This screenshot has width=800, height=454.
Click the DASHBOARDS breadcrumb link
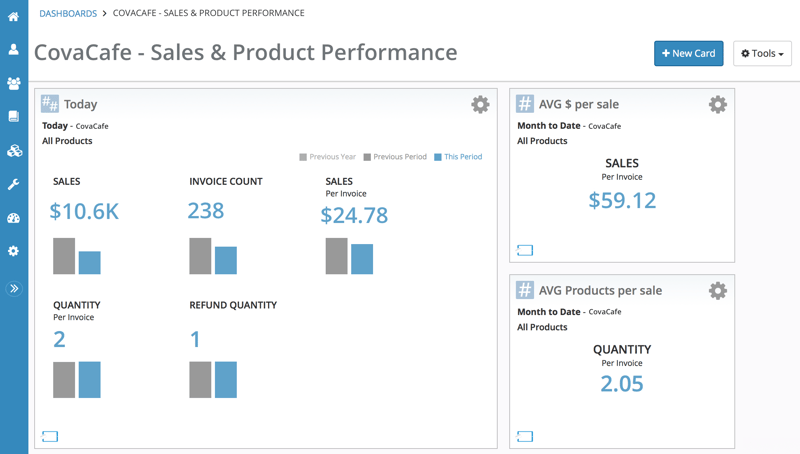(x=68, y=13)
